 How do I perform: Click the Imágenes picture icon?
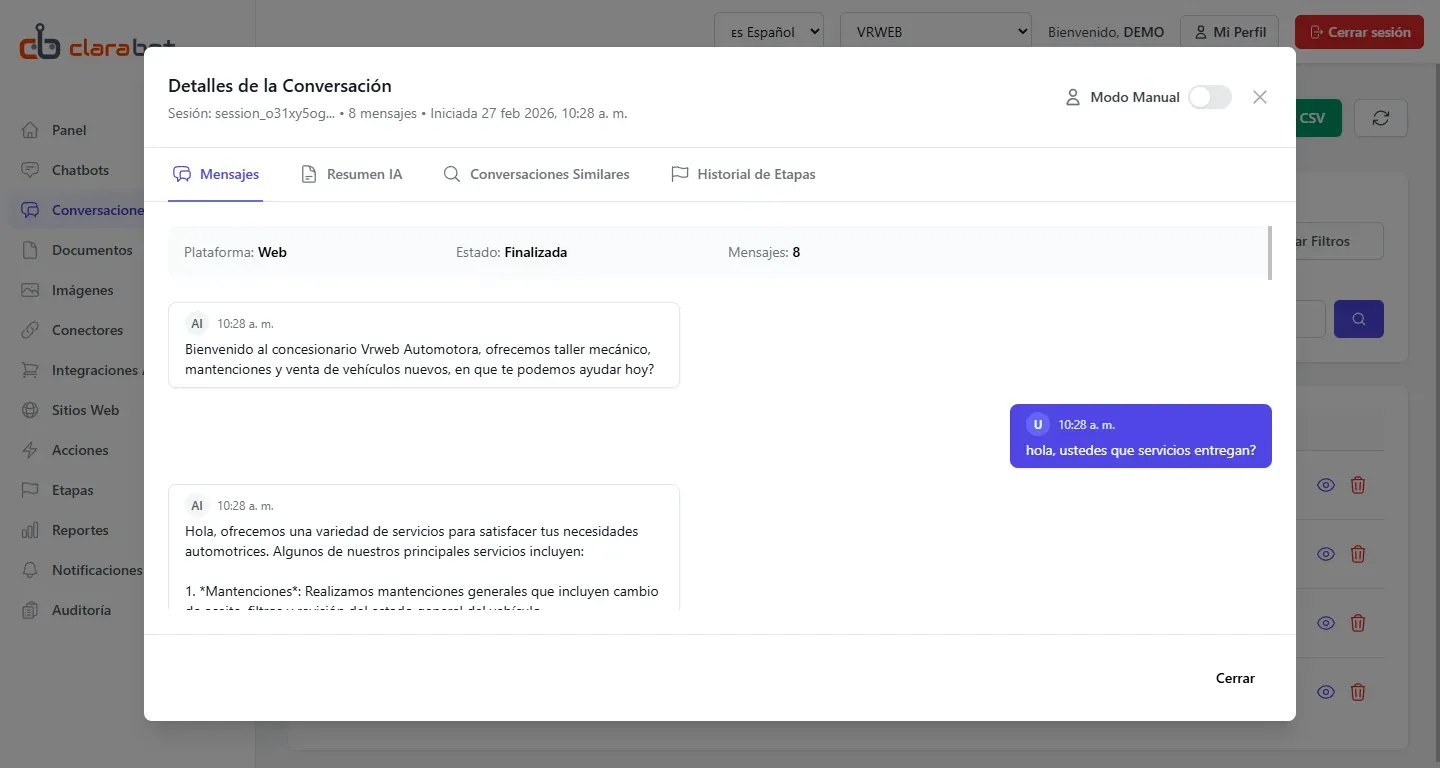(x=31, y=290)
